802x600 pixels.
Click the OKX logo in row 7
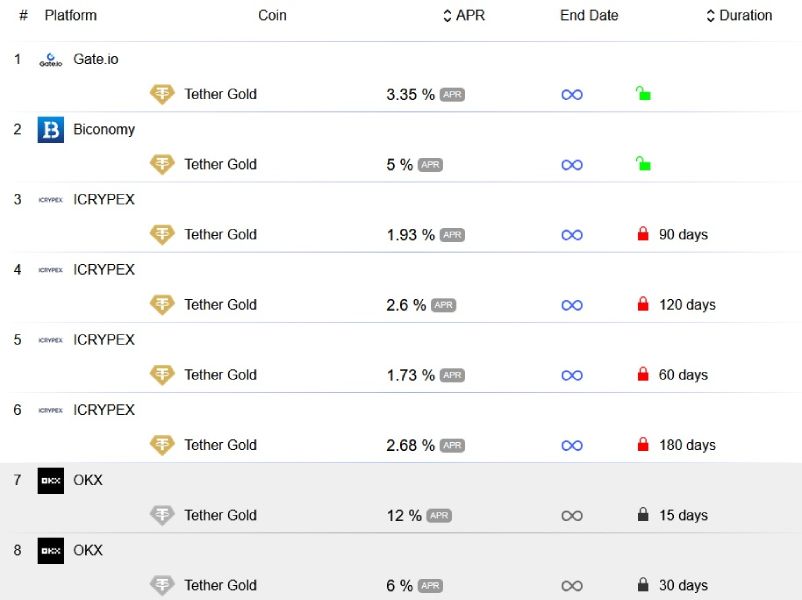51,480
